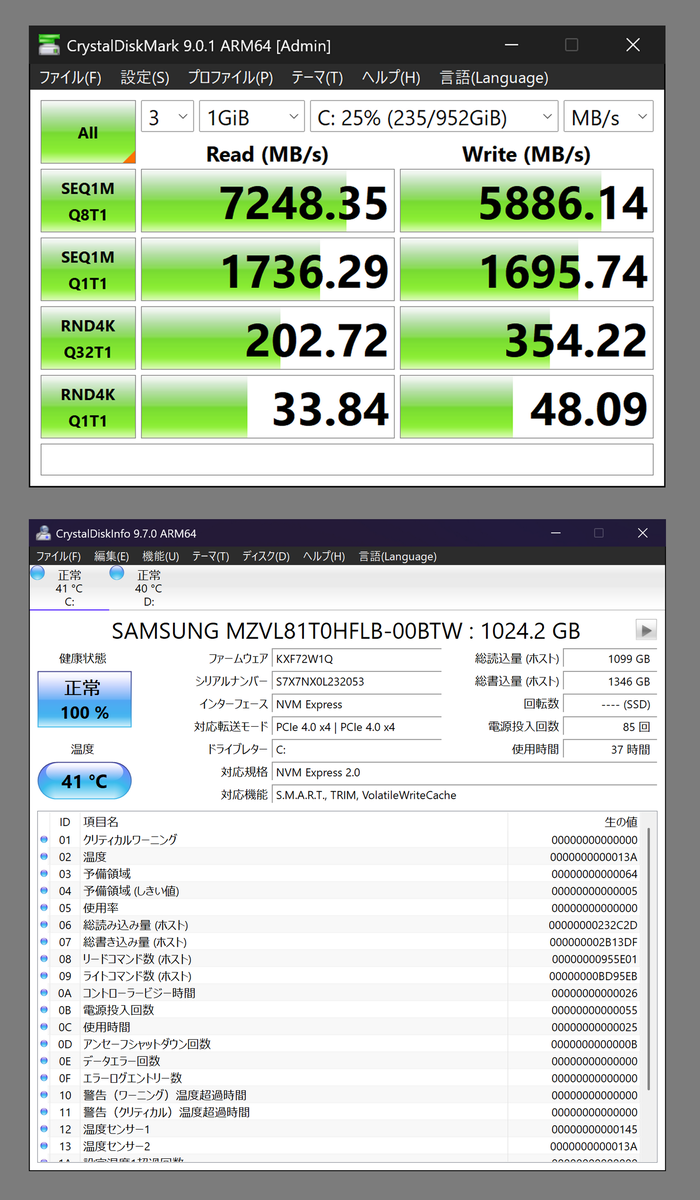
Task: Click the CrystalDiskInfo app icon in title bar
Action: 43,533
